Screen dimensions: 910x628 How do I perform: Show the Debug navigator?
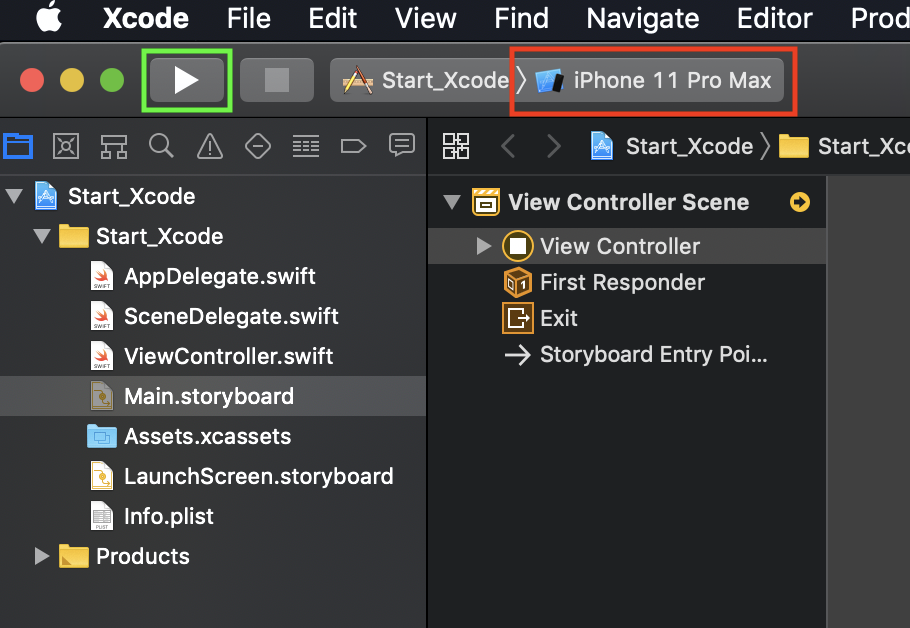[x=306, y=146]
